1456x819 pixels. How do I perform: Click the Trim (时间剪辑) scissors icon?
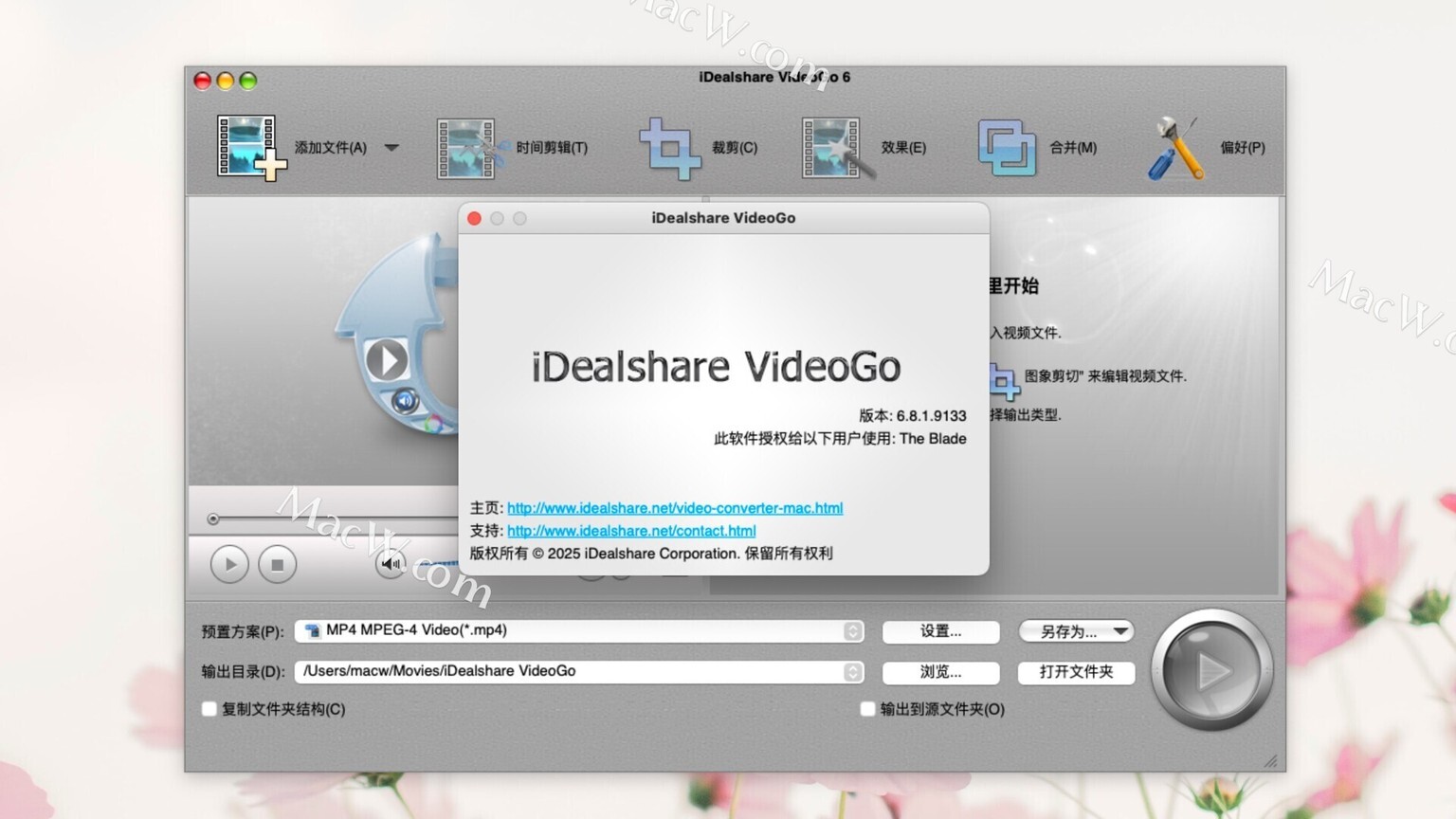(471, 148)
